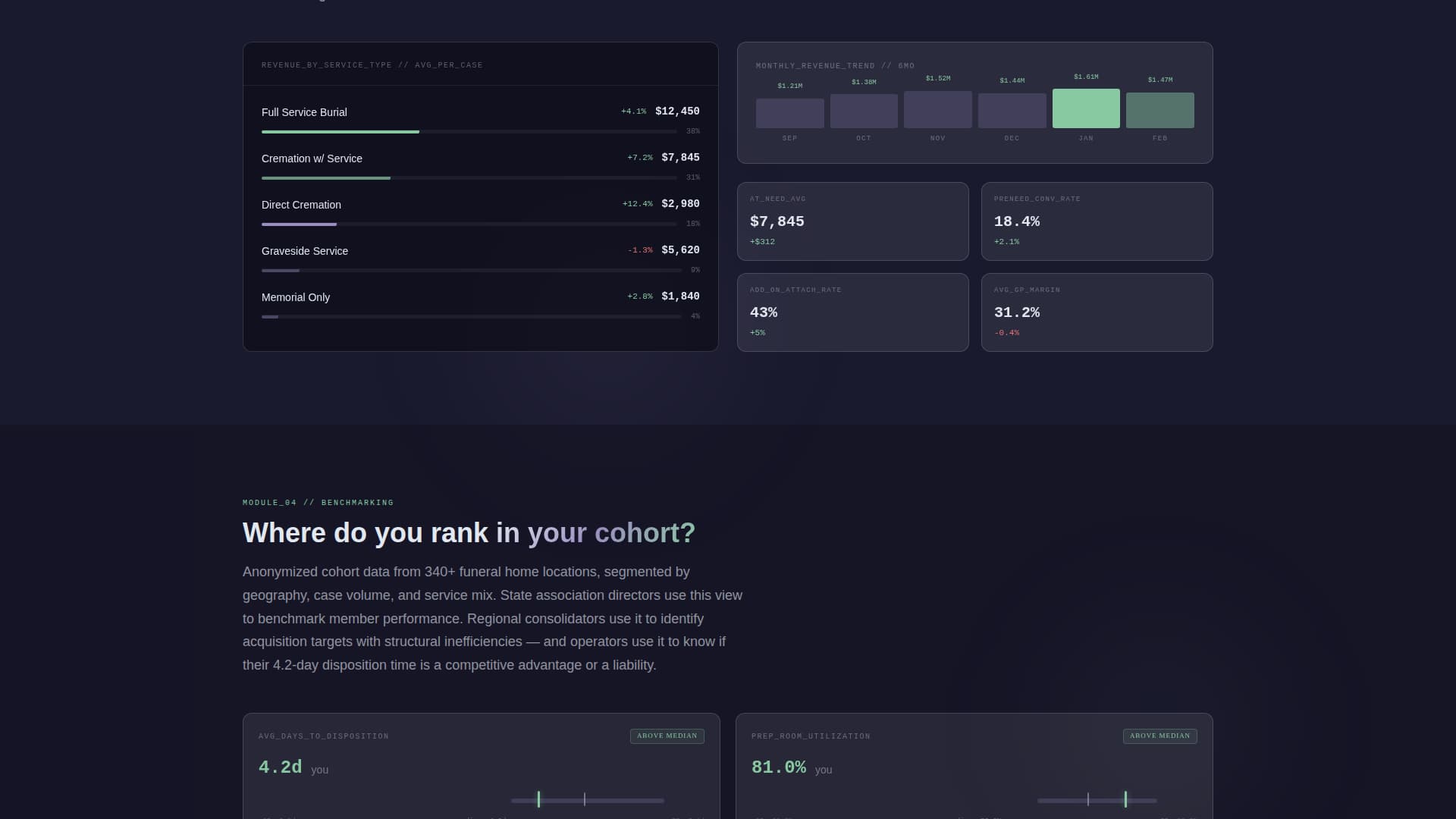1456x819 pixels.
Task: Click the REVENUE_BY_SERVICE_TYPE panel header
Action: [x=372, y=65]
